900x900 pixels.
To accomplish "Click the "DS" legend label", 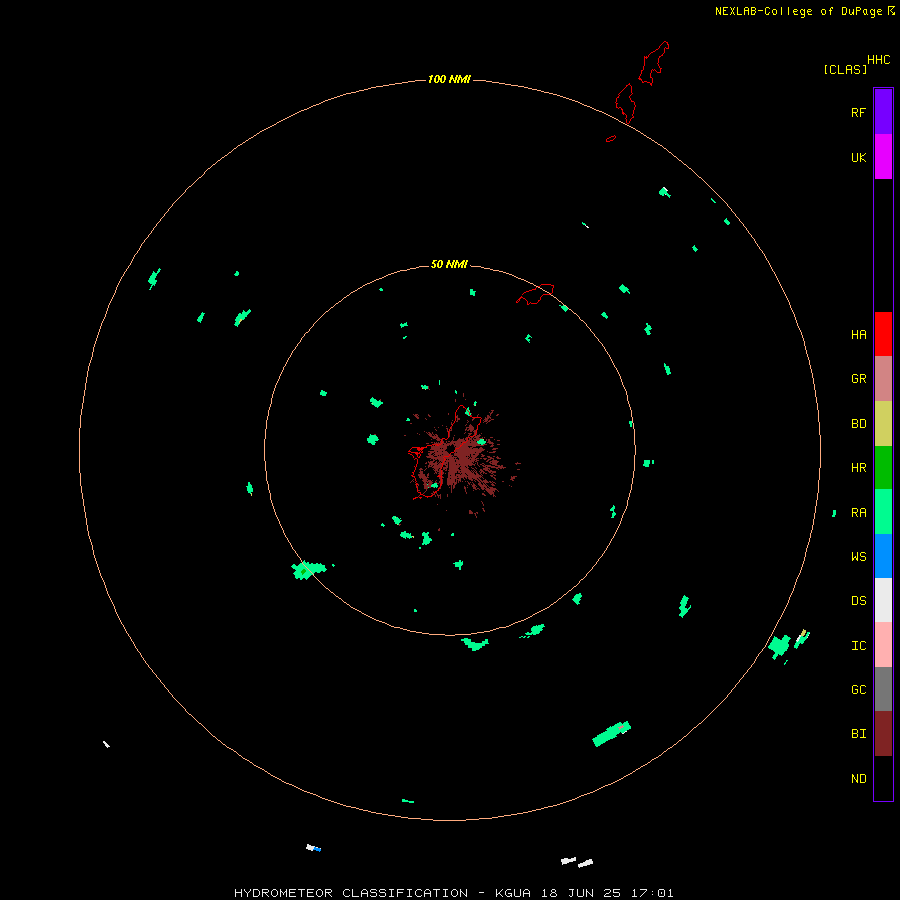I will [x=859, y=601].
